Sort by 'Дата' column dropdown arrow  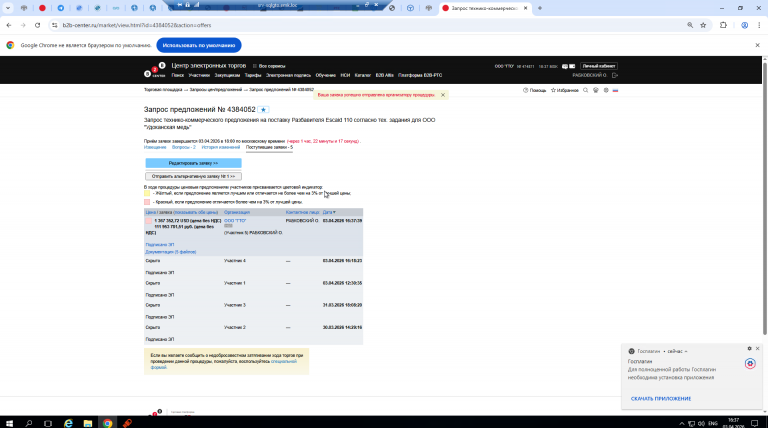(x=335, y=213)
